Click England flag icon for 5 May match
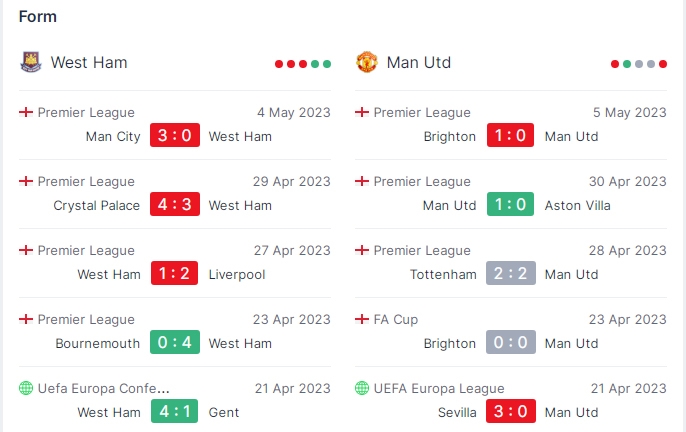The image size is (686, 432). tap(362, 112)
